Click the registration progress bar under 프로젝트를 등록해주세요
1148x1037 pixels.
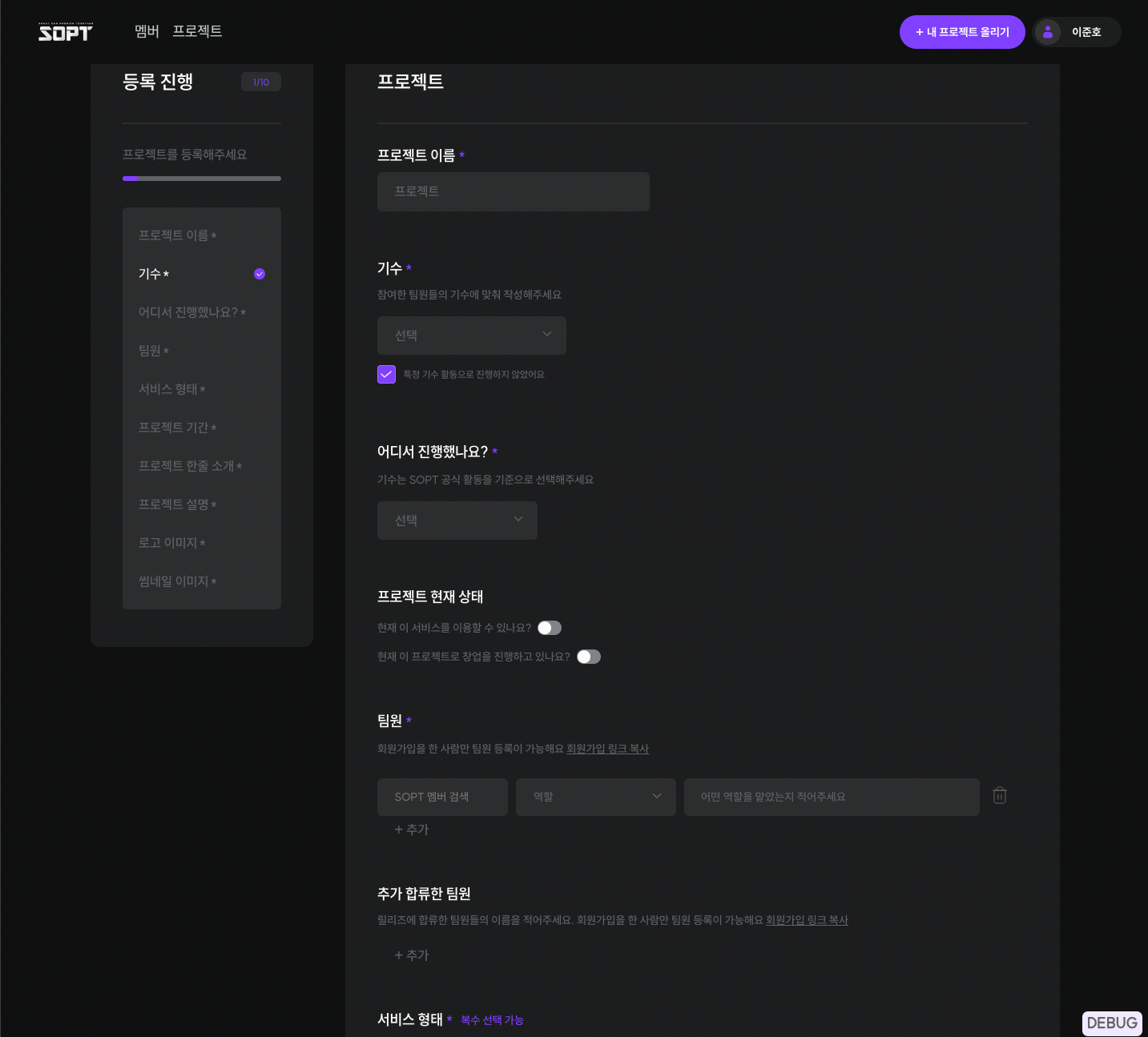[x=201, y=179]
